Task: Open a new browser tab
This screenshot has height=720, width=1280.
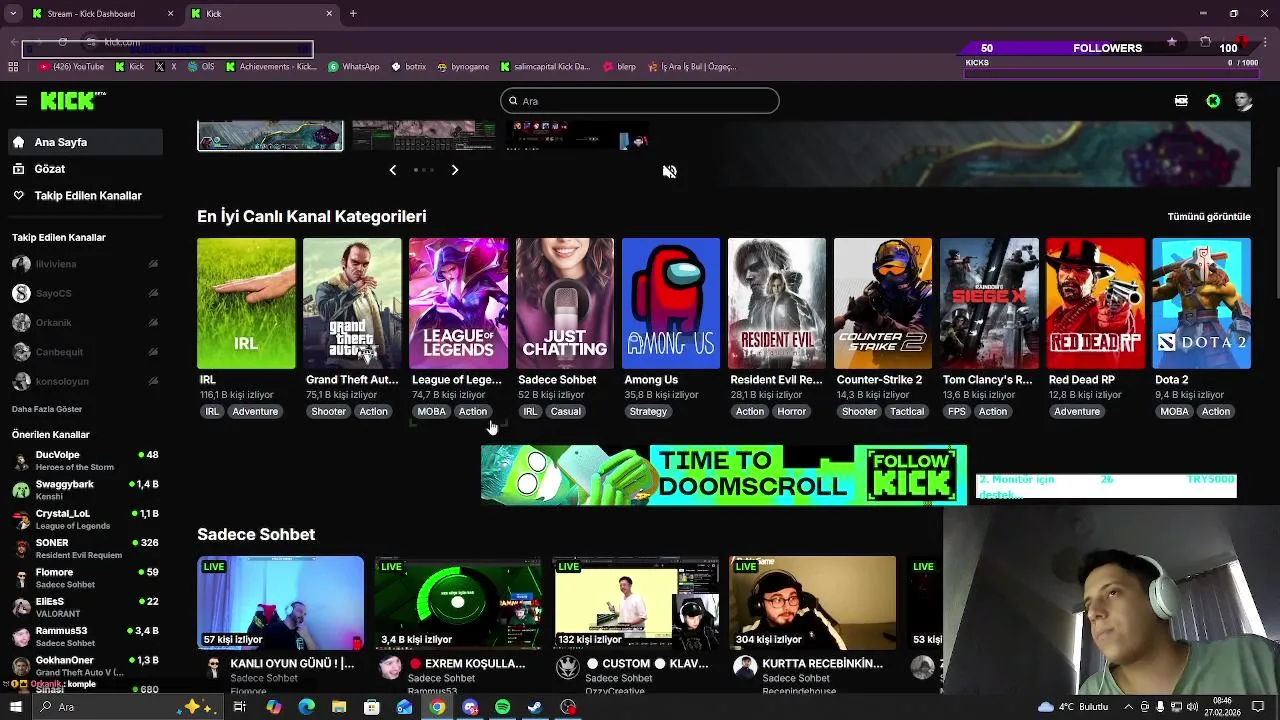Action: click(353, 14)
